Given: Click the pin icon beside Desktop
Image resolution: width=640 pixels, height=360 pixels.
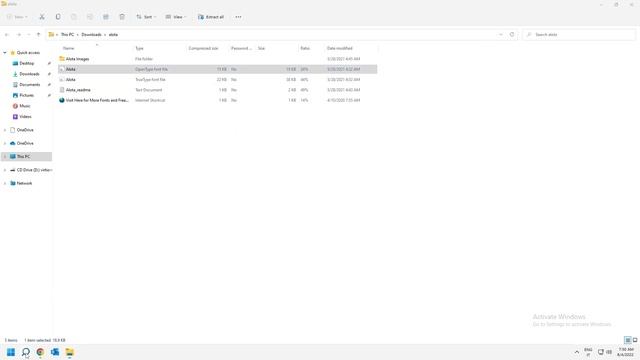Looking at the screenshot, I should (x=49, y=63).
